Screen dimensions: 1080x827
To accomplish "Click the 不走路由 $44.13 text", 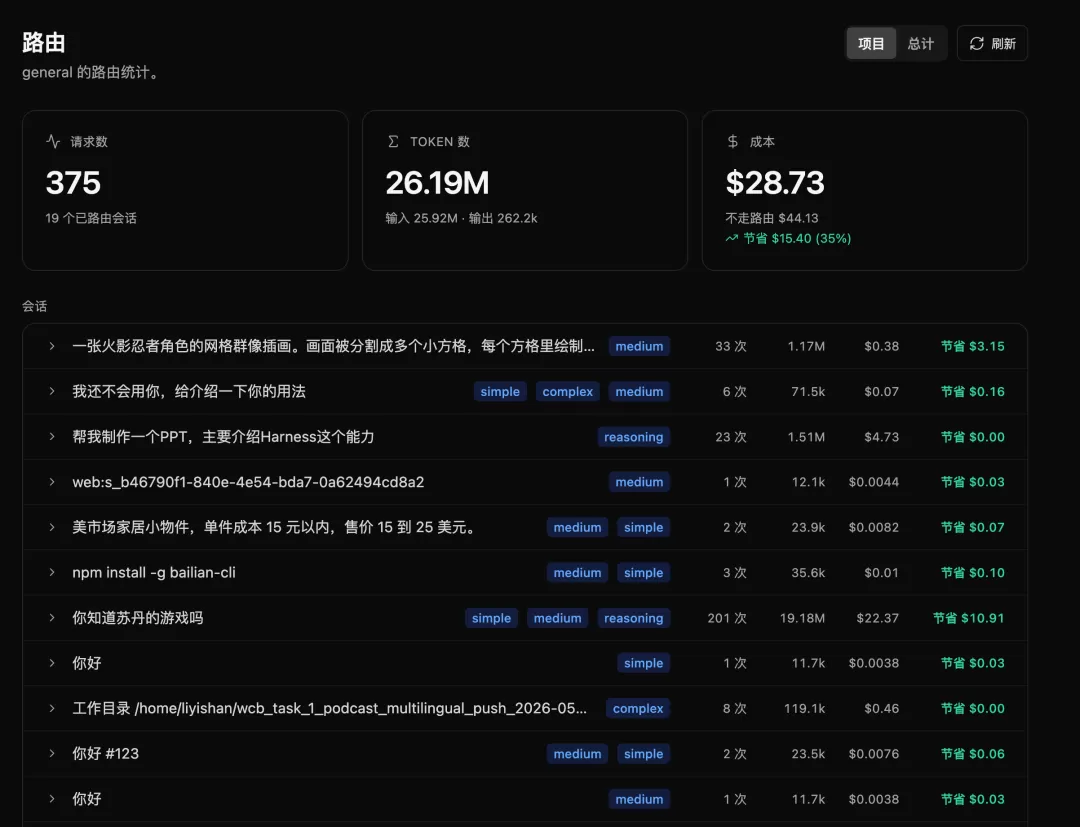I will pyautogui.click(x=771, y=218).
